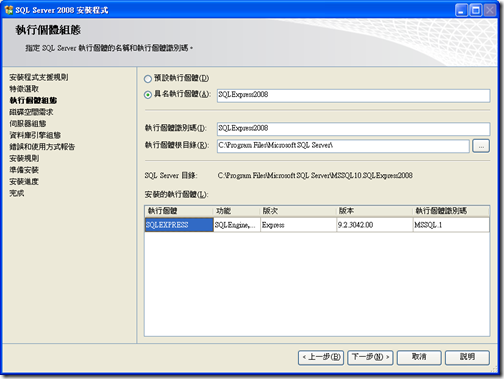Select the bold 執行個體組態 step
The height and width of the screenshot is (379, 504).
point(33,101)
